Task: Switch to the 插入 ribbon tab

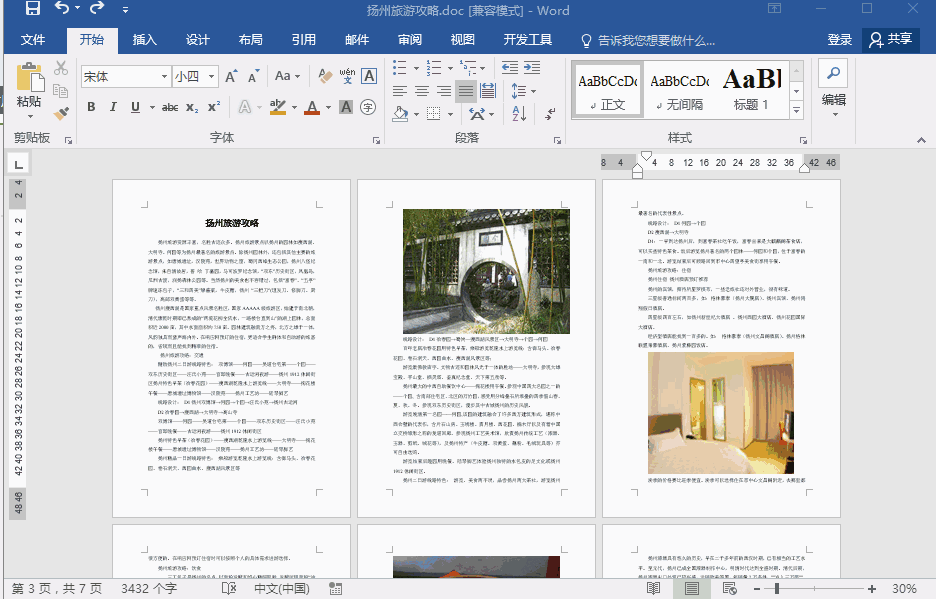Action: (145, 40)
